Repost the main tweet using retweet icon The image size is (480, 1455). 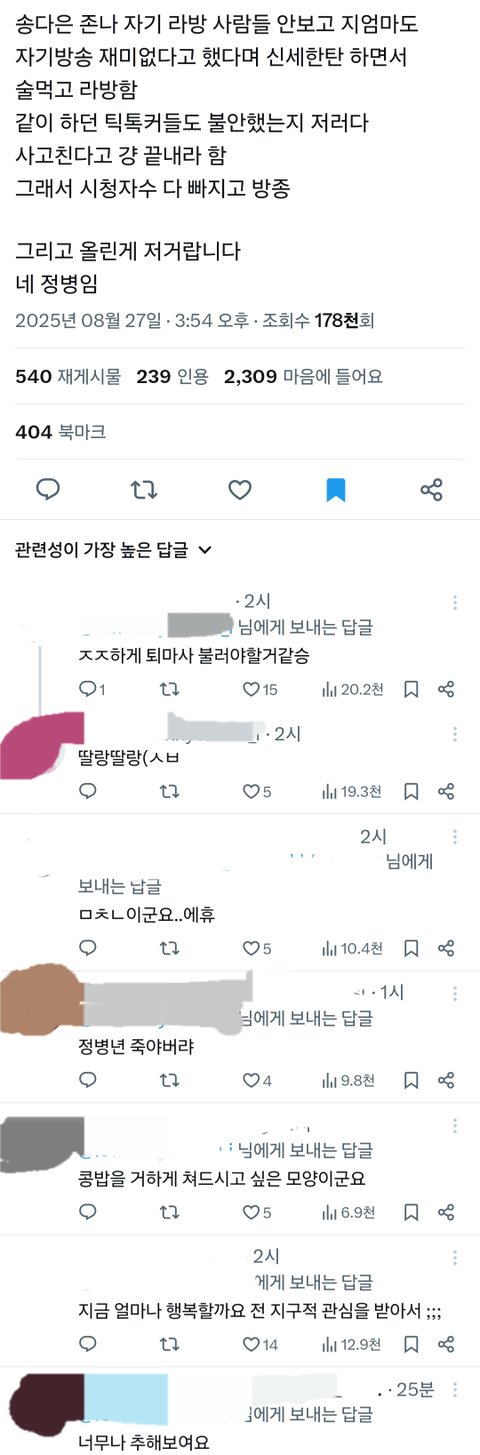pyautogui.click(x=144, y=489)
